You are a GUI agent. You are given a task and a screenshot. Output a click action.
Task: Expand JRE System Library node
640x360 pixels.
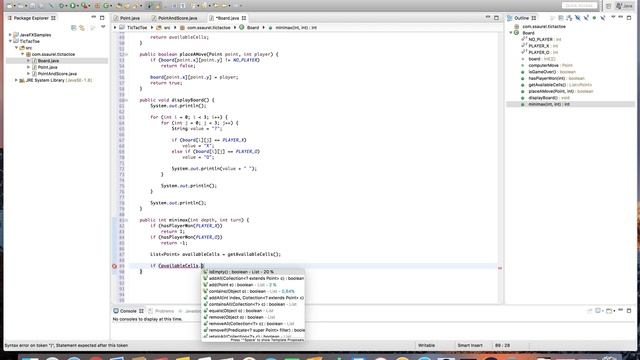coord(16,80)
